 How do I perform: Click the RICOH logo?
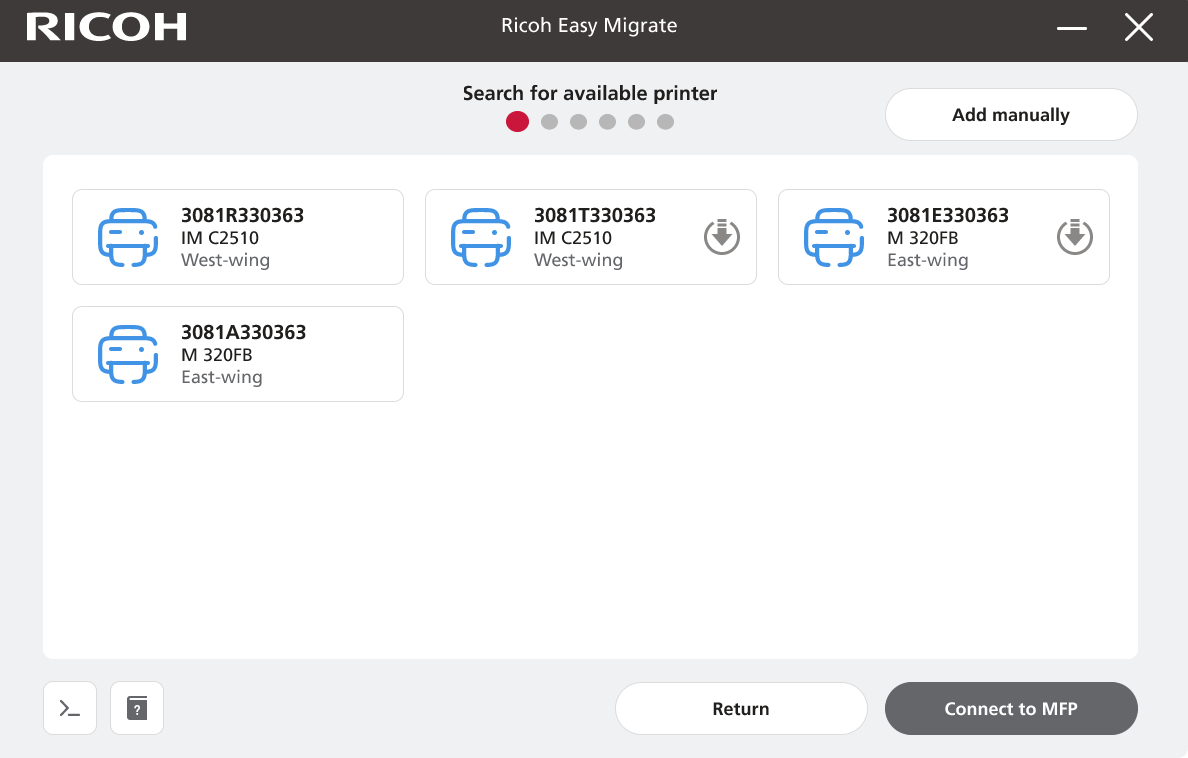(106, 28)
